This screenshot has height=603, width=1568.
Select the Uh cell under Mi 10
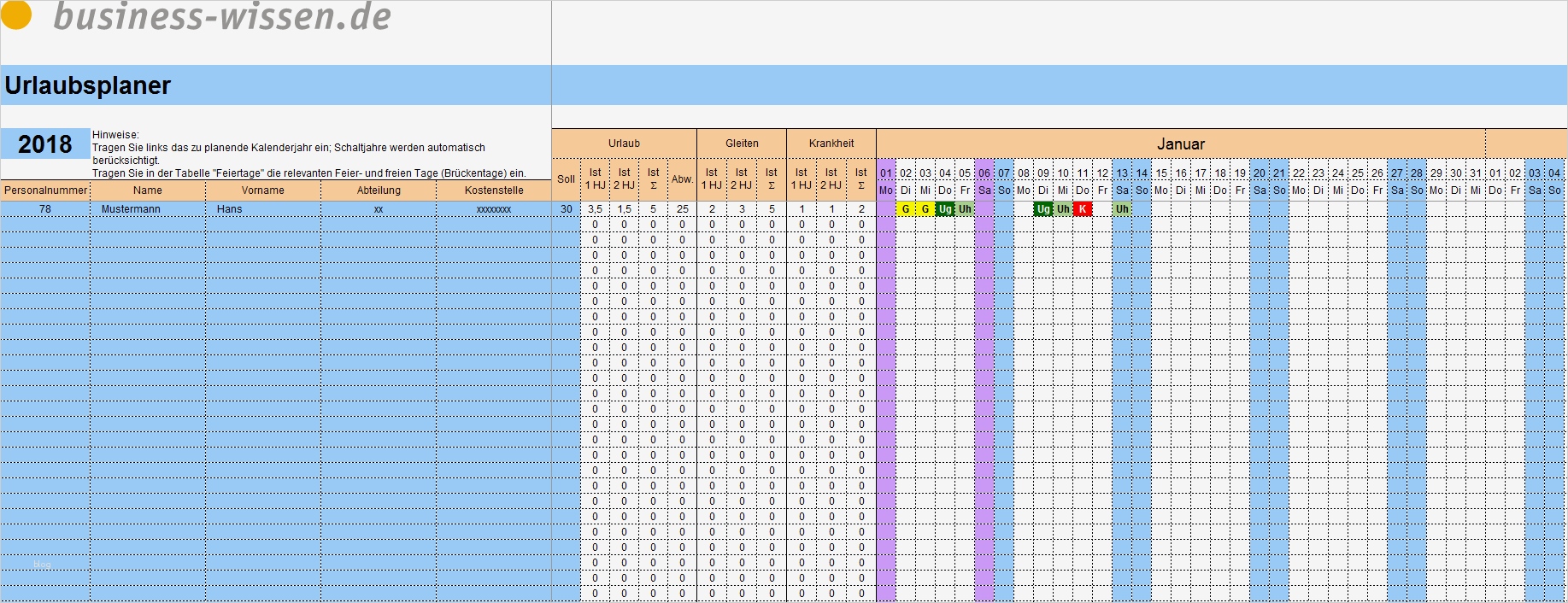click(1063, 209)
